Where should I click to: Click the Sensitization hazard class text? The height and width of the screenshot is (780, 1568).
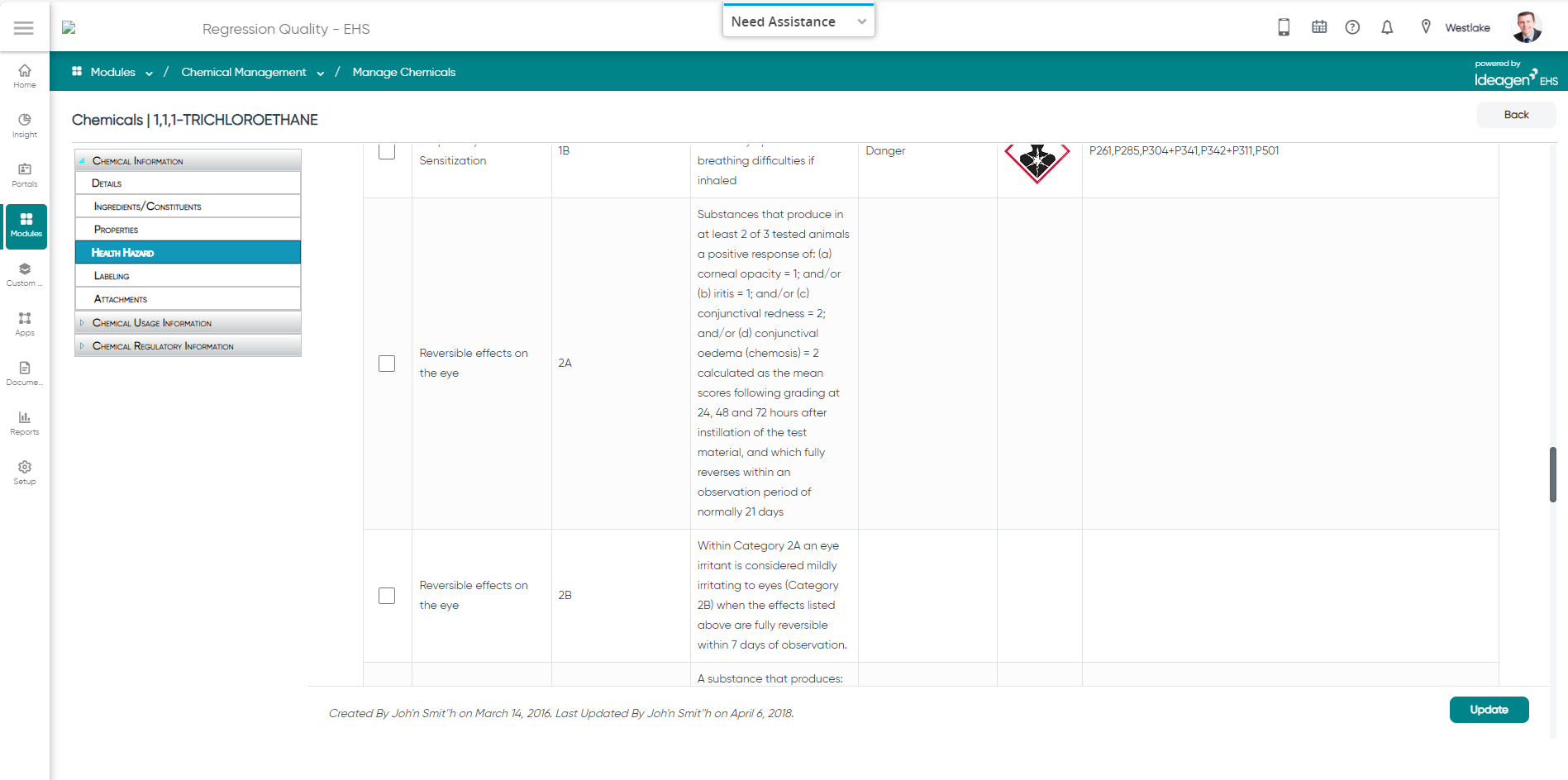pos(452,160)
